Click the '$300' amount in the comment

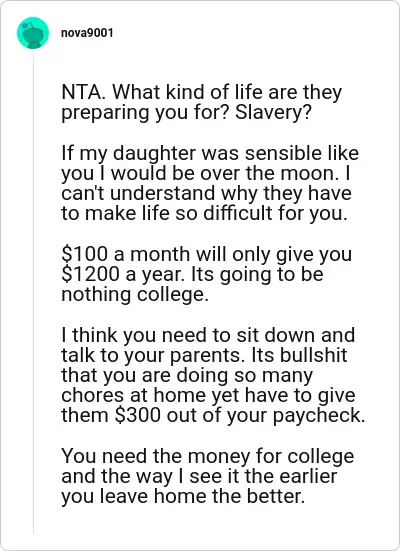point(138,415)
